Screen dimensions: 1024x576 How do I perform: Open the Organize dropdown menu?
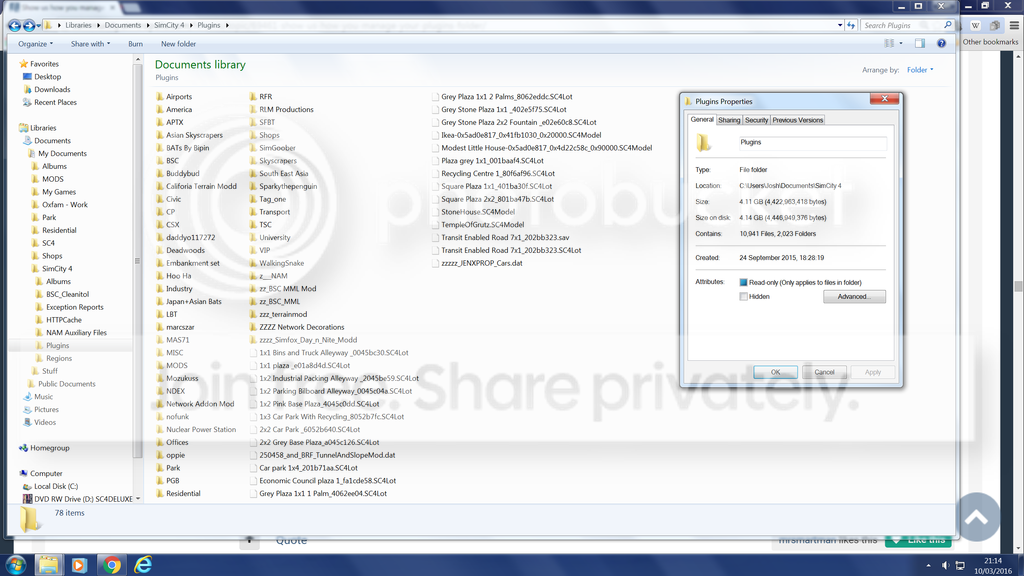point(35,44)
